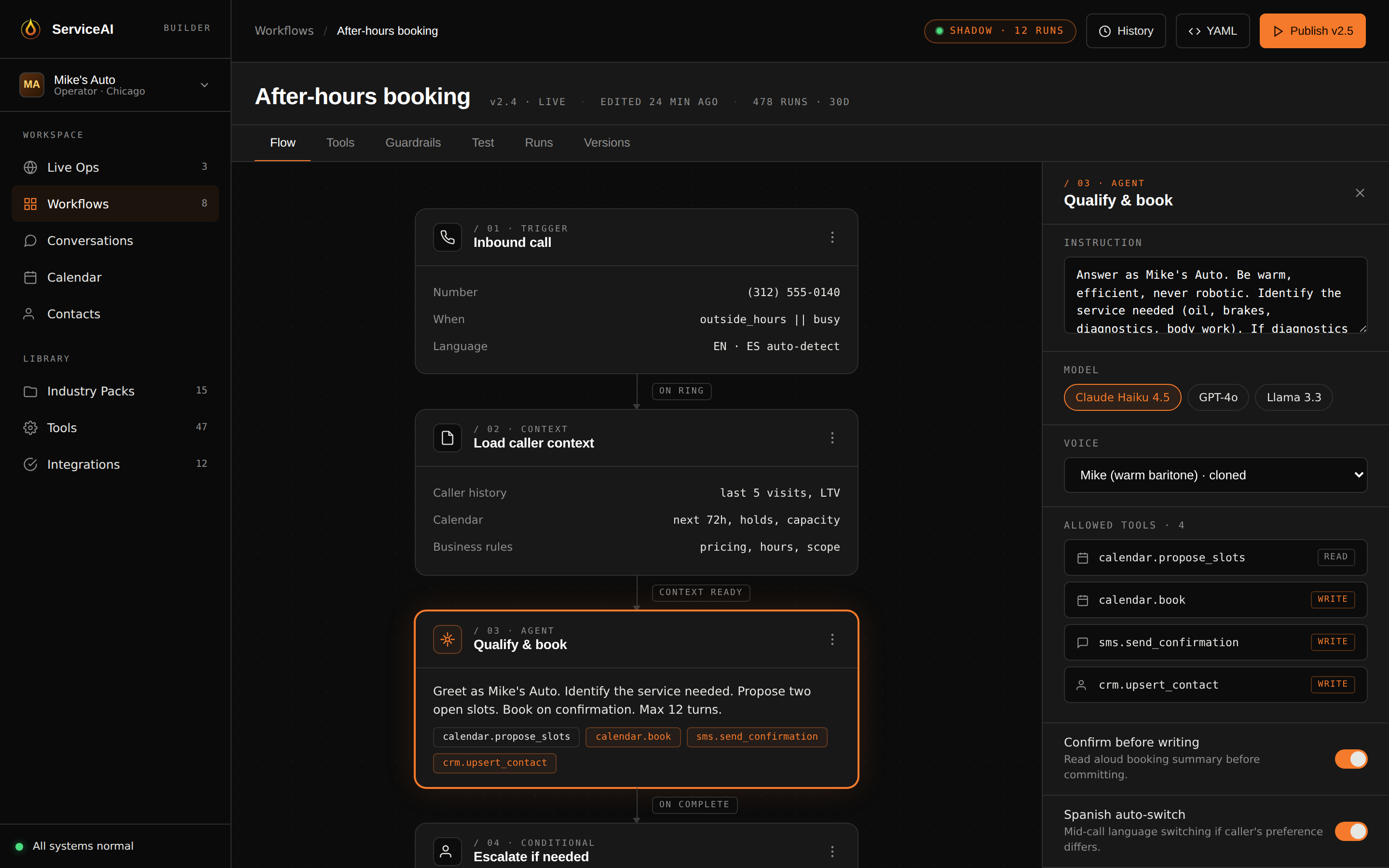Open Conversations in the sidebar
Image resolution: width=1389 pixels, height=868 pixels.
click(115, 241)
